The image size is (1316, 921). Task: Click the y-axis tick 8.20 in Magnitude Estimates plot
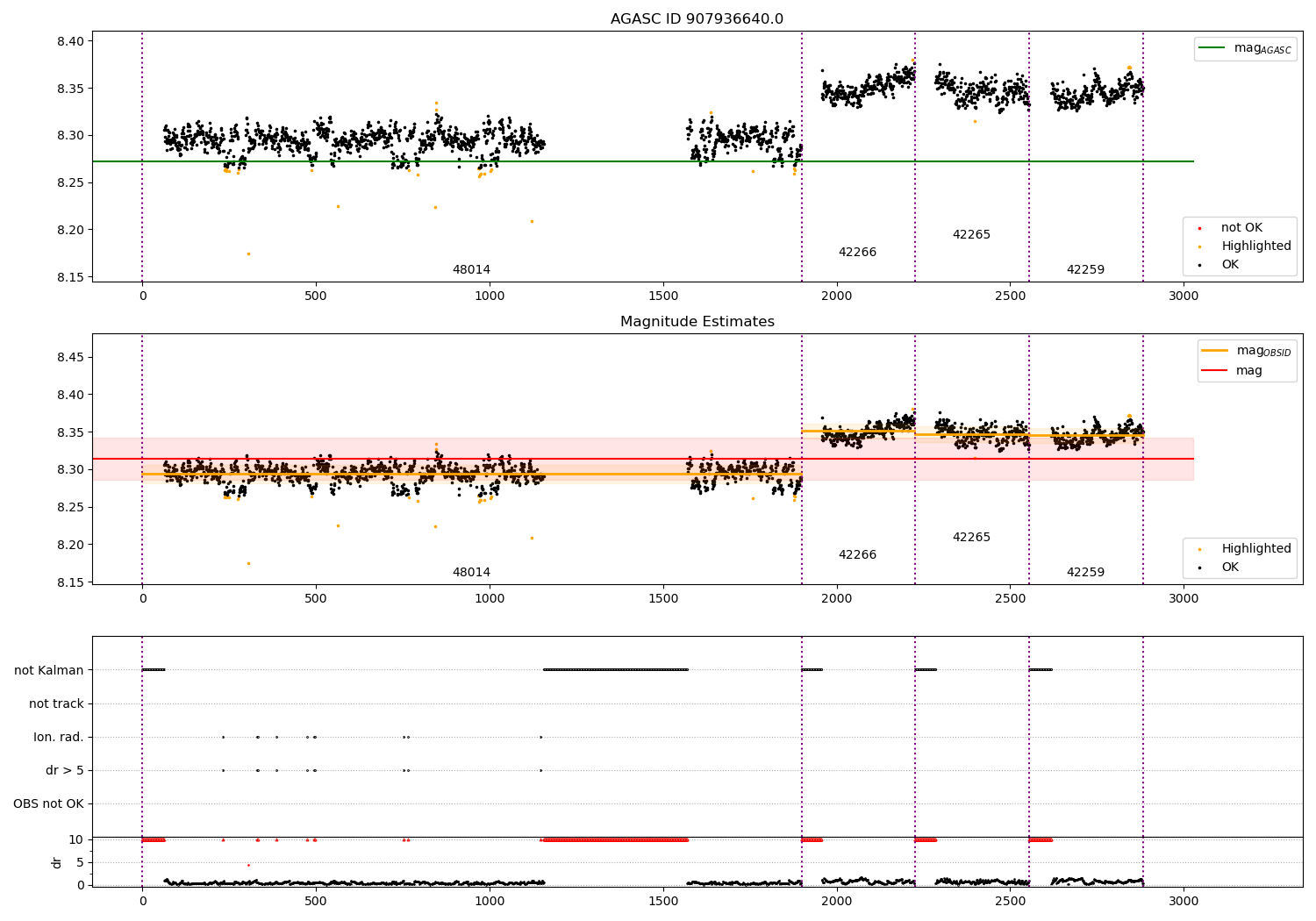point(69,546)
